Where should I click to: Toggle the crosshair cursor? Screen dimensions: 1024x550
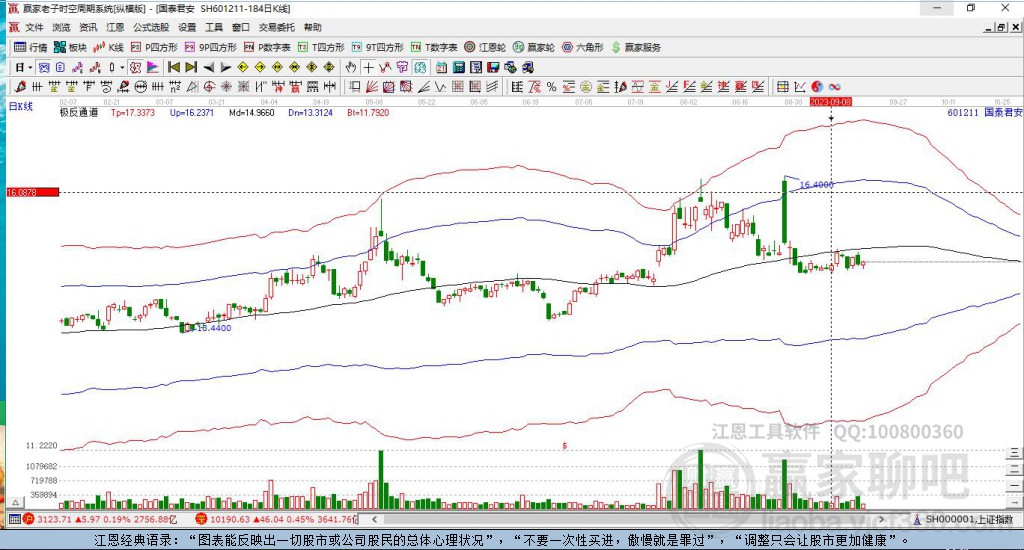pyautogui.click(x=369, y=67)
